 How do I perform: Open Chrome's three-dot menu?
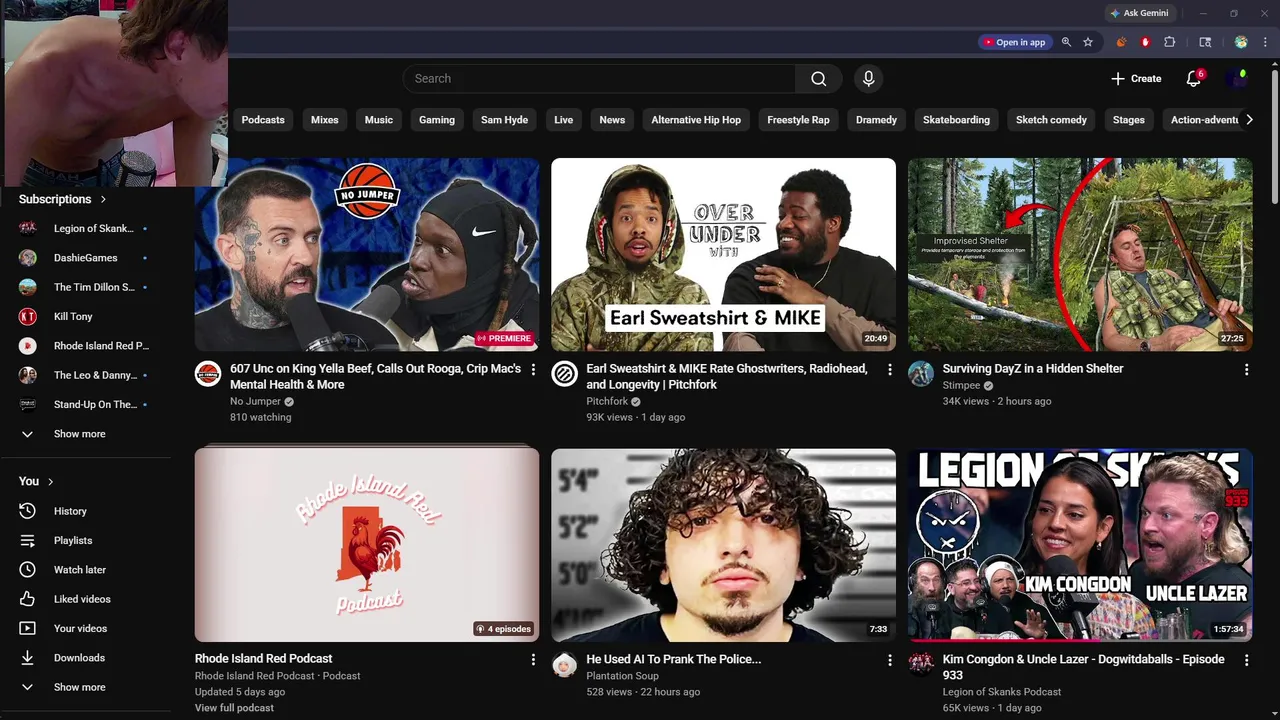[1265, 42]
